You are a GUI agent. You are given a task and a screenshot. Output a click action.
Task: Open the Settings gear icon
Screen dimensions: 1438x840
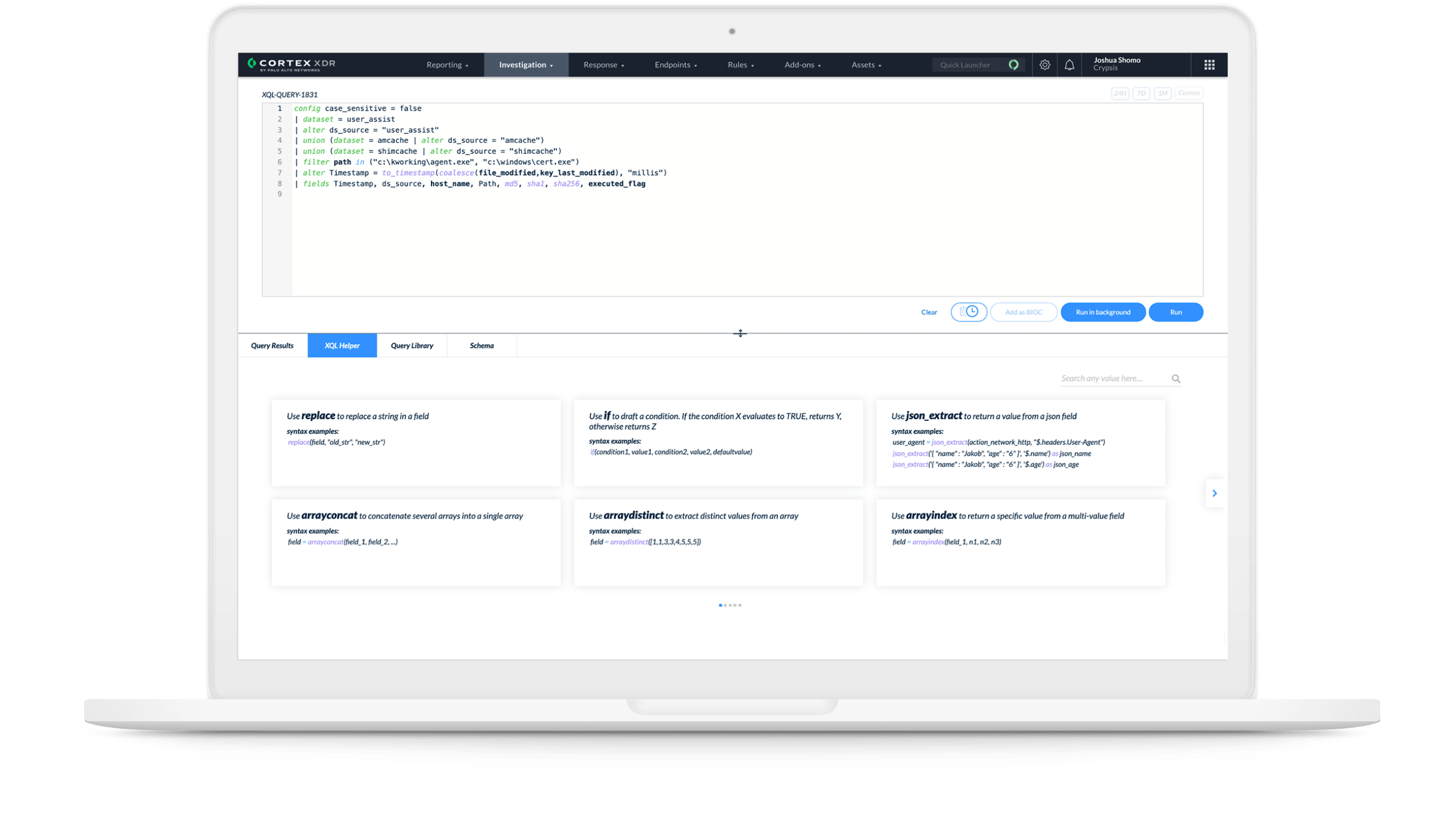coord(1045,64)
